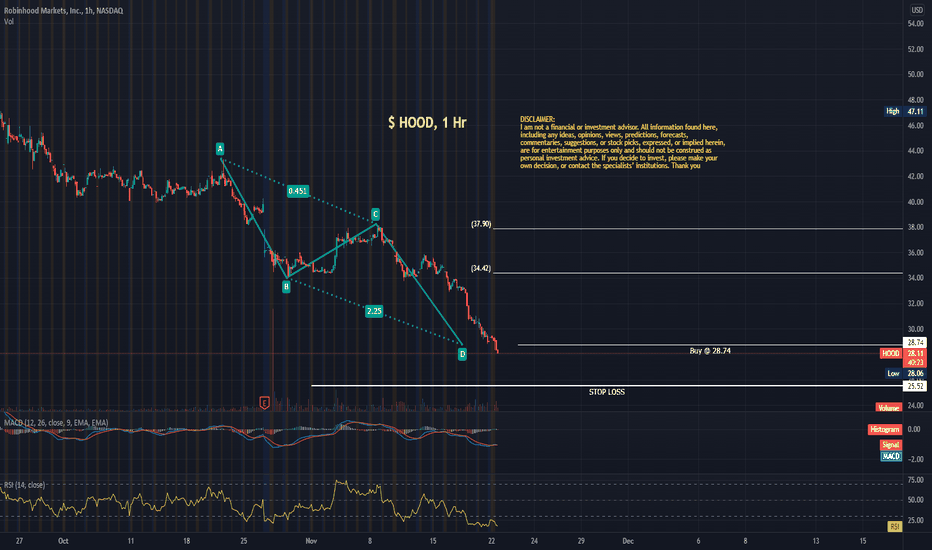Click the Histogram scale label
The width and height of the screenshot is (932, 550).
tap(884, 429)
